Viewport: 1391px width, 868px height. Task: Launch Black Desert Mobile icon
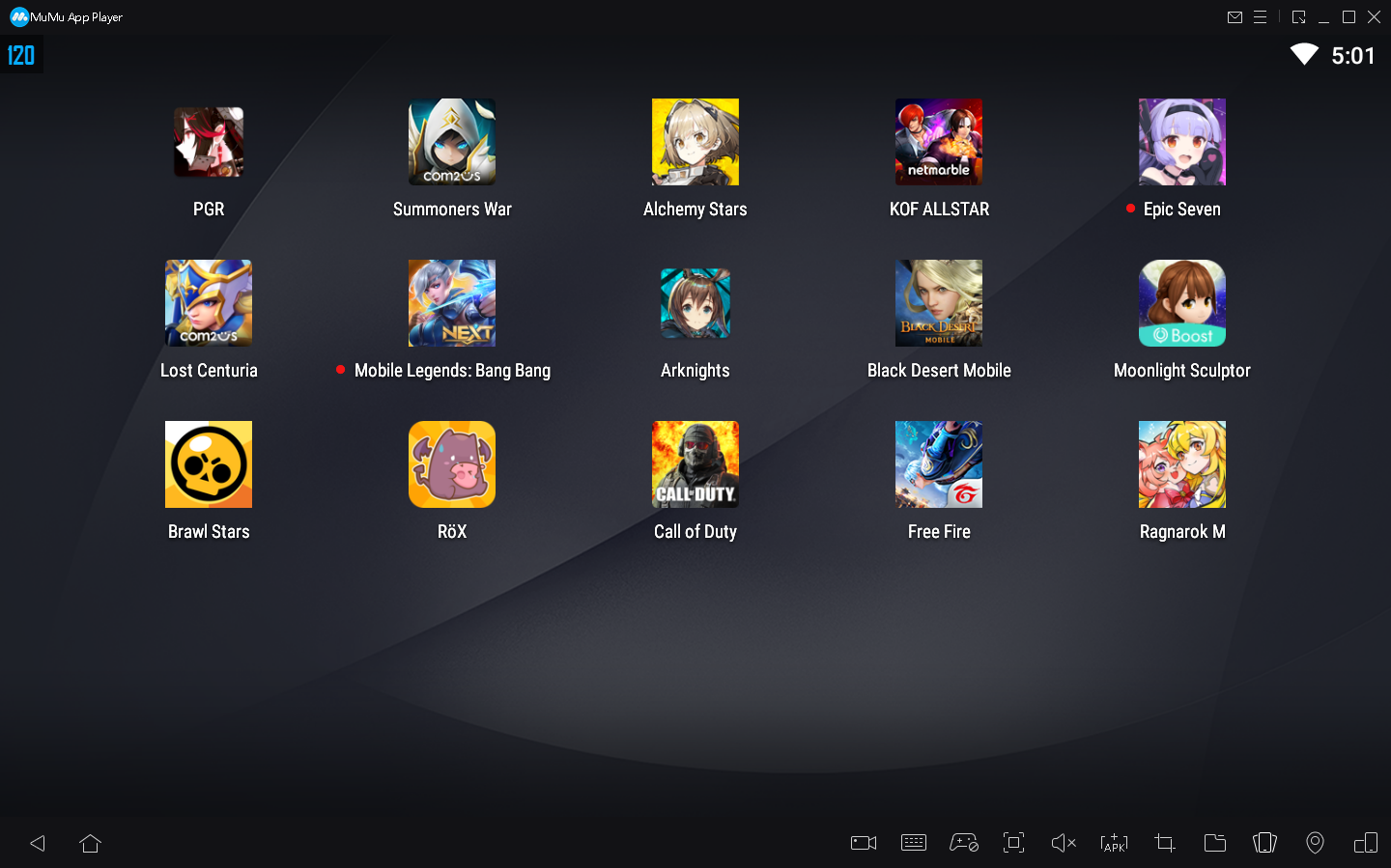939,303
